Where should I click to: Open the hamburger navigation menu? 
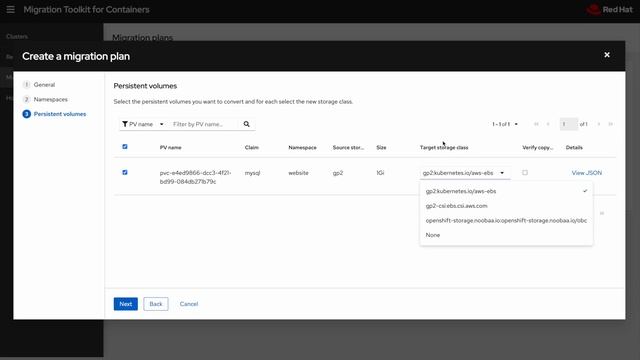[10, 9]
